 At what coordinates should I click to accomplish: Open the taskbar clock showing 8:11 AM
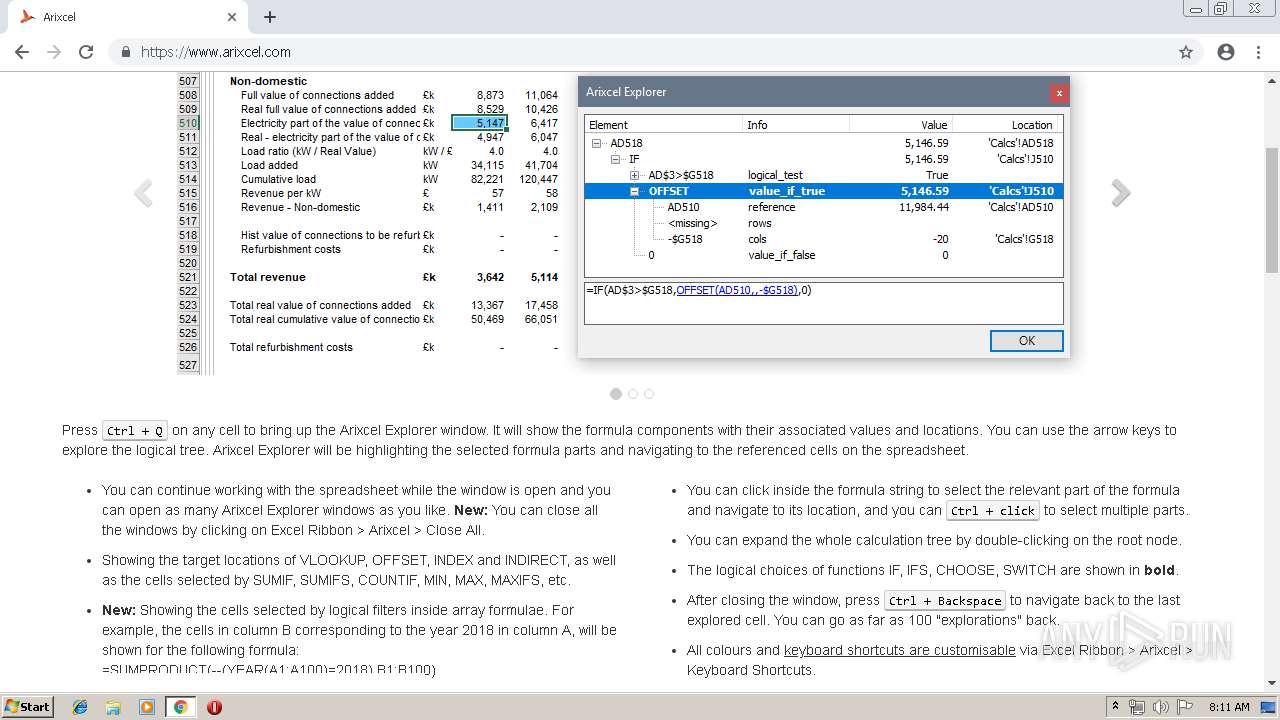(x=1229, y=707)
